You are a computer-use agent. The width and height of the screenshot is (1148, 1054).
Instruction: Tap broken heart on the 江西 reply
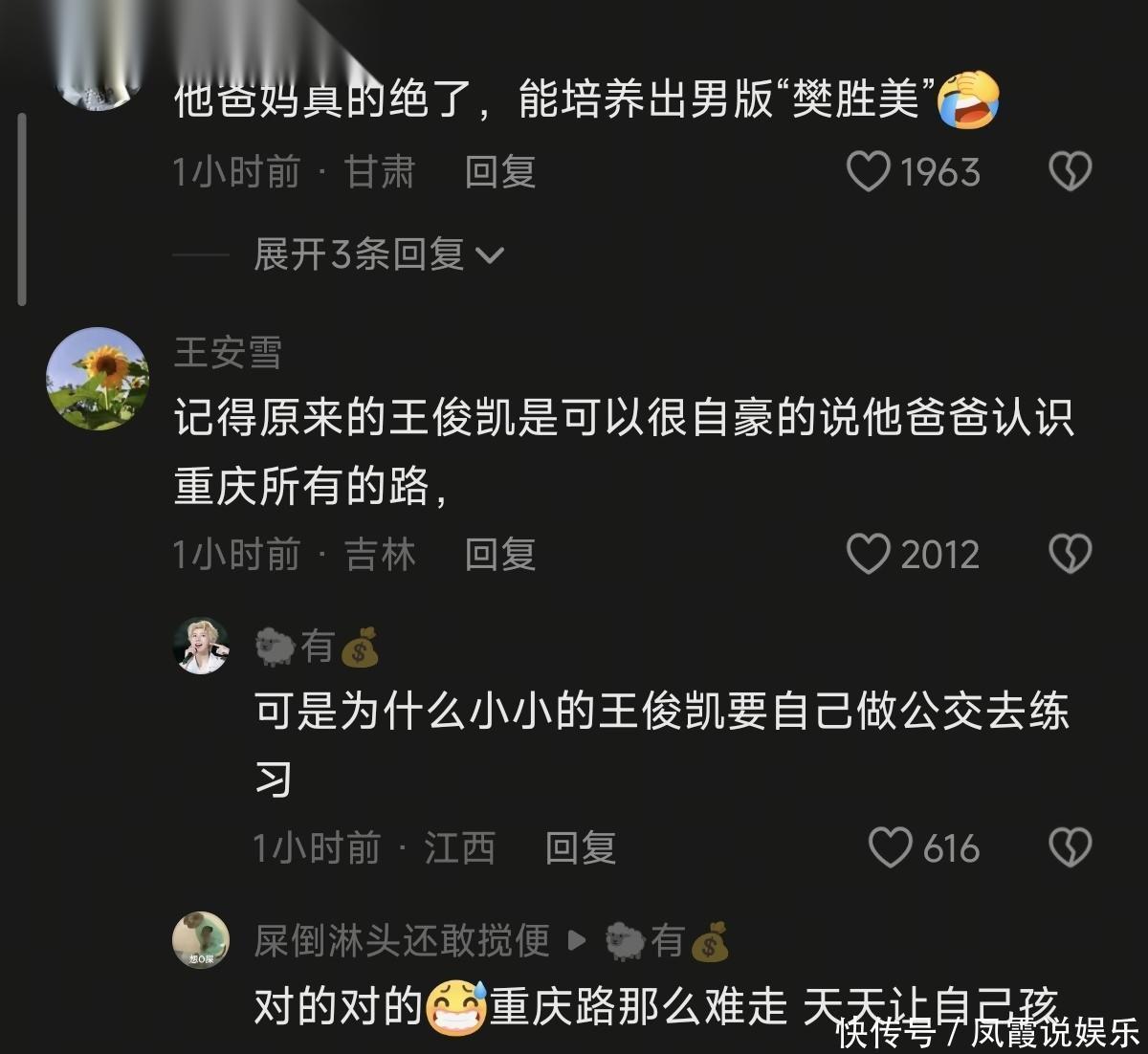pyautogui.click(x=1070, y=847)
